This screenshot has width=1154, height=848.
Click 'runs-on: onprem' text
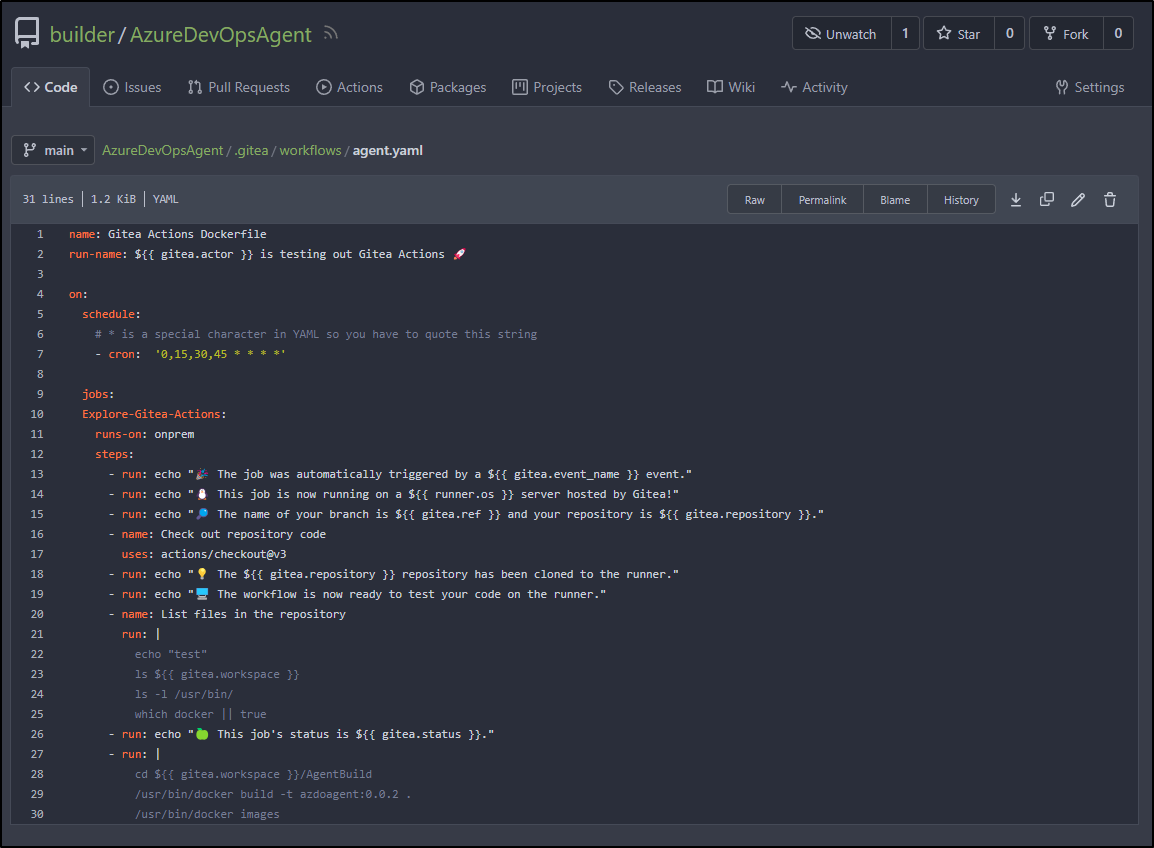coord(145,434)
